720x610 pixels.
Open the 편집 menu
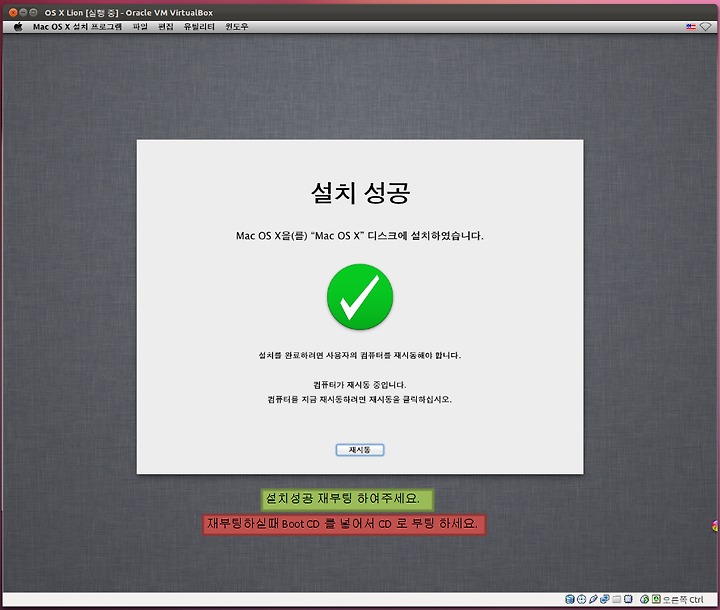coord(166,27)
